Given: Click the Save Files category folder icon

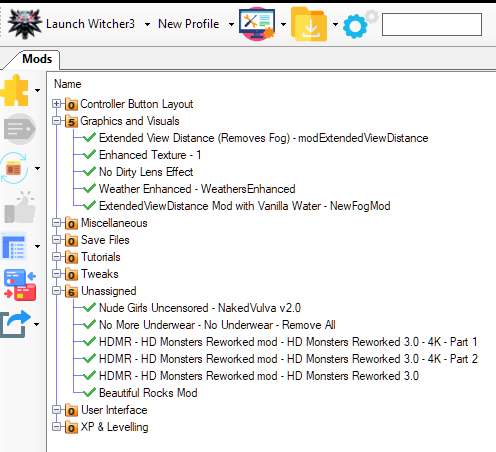Looking at the screenshot, I should click(x=71, y=240).
